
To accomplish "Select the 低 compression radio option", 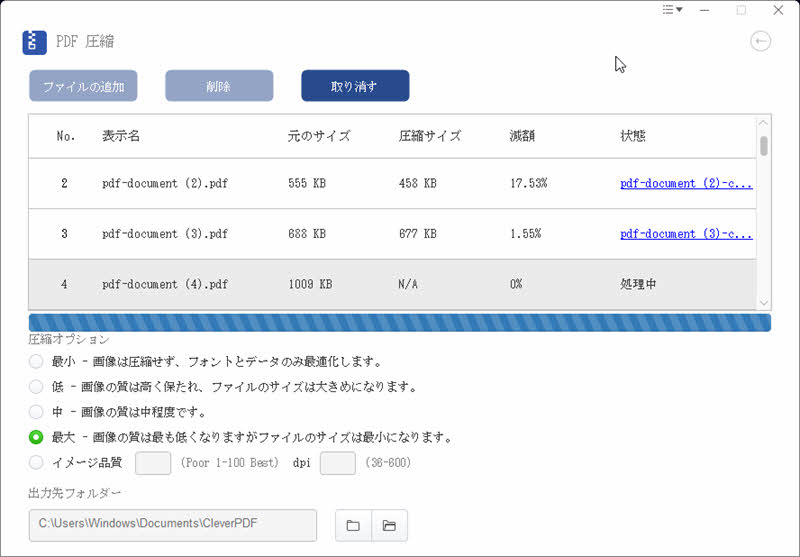I will [36, 386].
